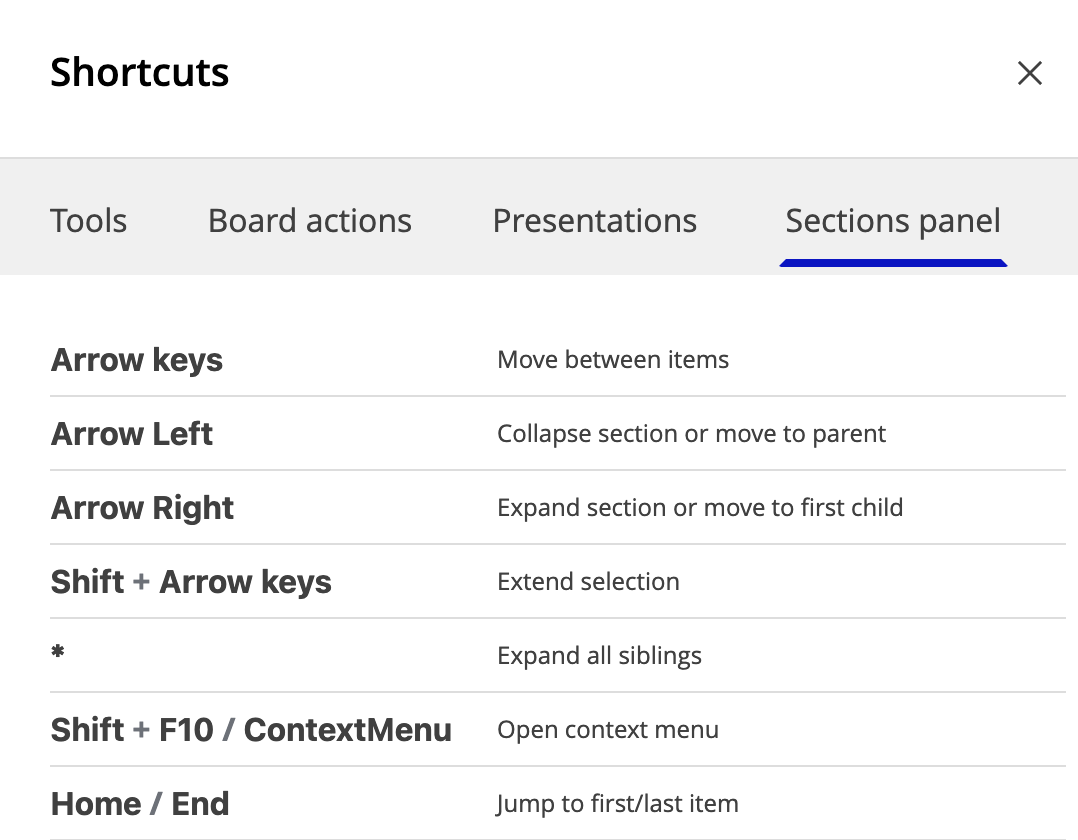This screenshot has width=1078, height=840.
Task: Click the Shortcuts dialog title
Action: tap(140, 72)
